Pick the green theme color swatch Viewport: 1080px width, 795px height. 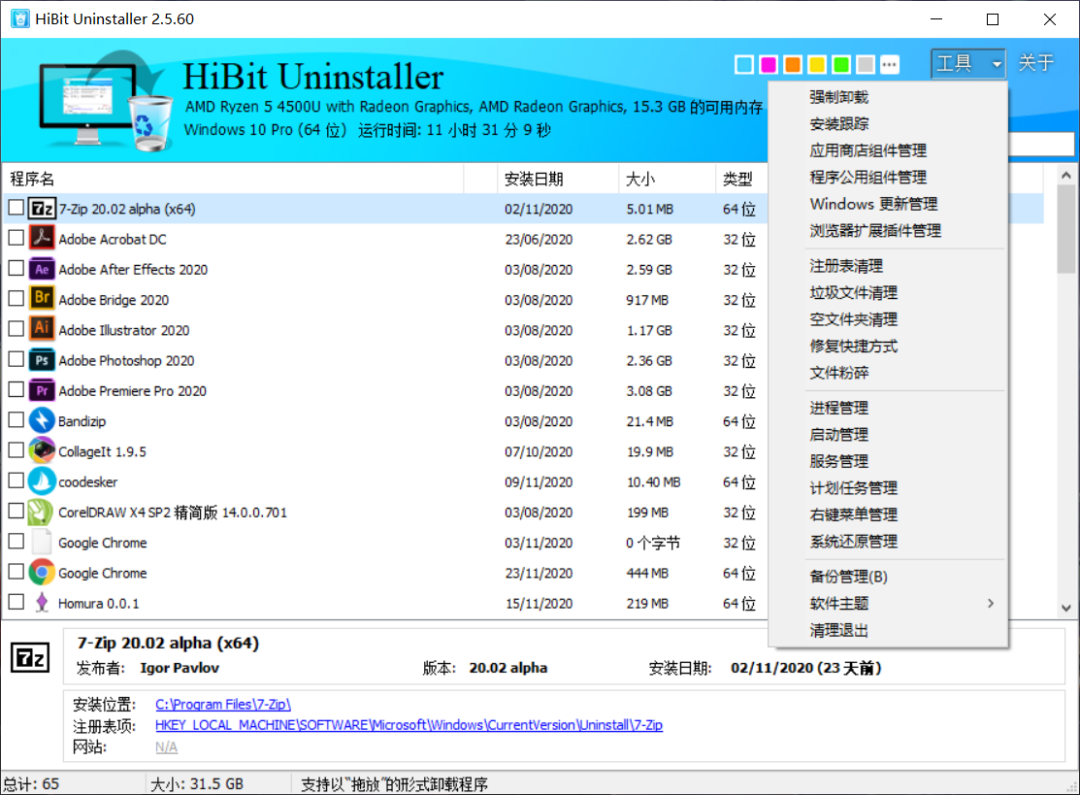pyautogui.click(x=840, y=64)
